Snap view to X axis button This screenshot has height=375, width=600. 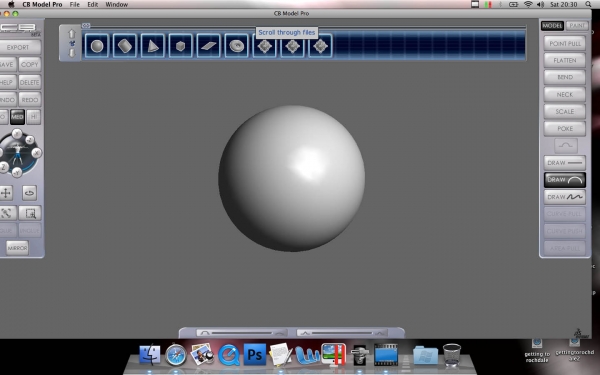point(36,153)
